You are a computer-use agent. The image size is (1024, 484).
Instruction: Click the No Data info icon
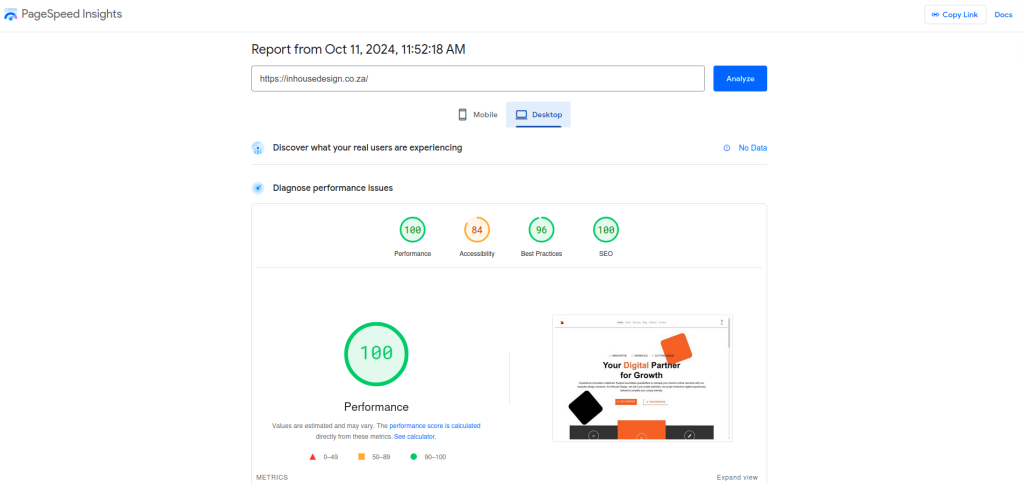pyautogui.click(x=727, y=148)
